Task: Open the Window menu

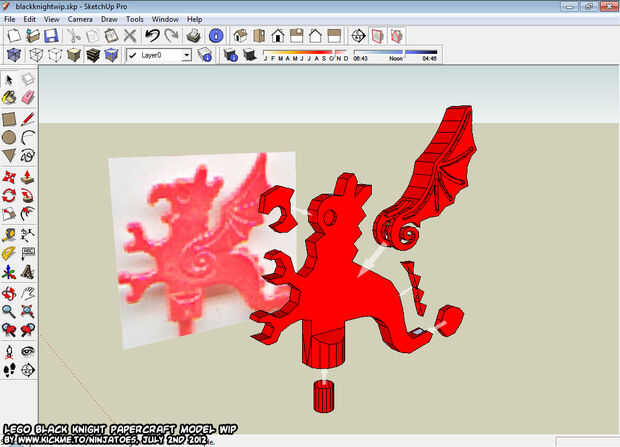Action: coord(165,19)
